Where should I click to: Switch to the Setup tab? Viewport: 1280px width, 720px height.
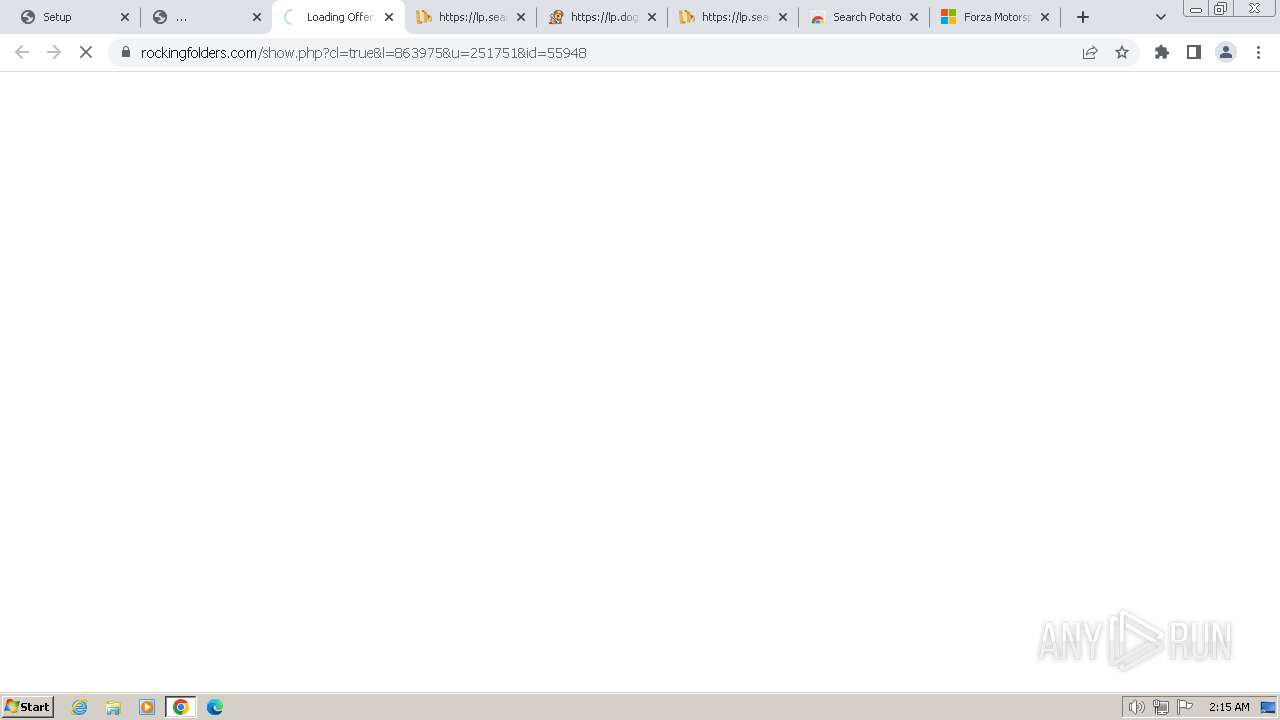pos(72,17)
